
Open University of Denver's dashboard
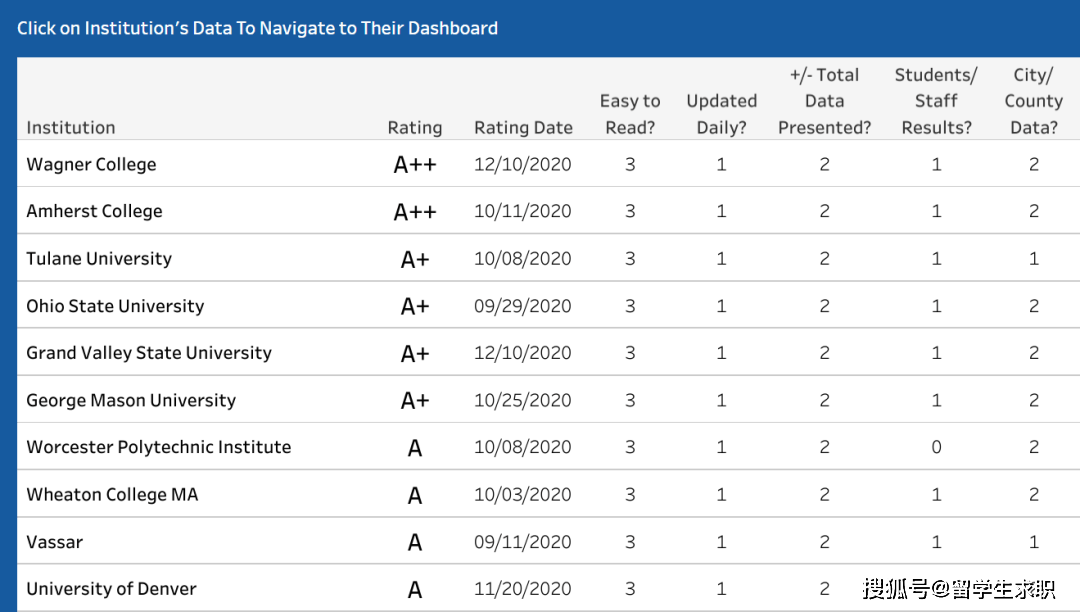(x=111, y=589)
